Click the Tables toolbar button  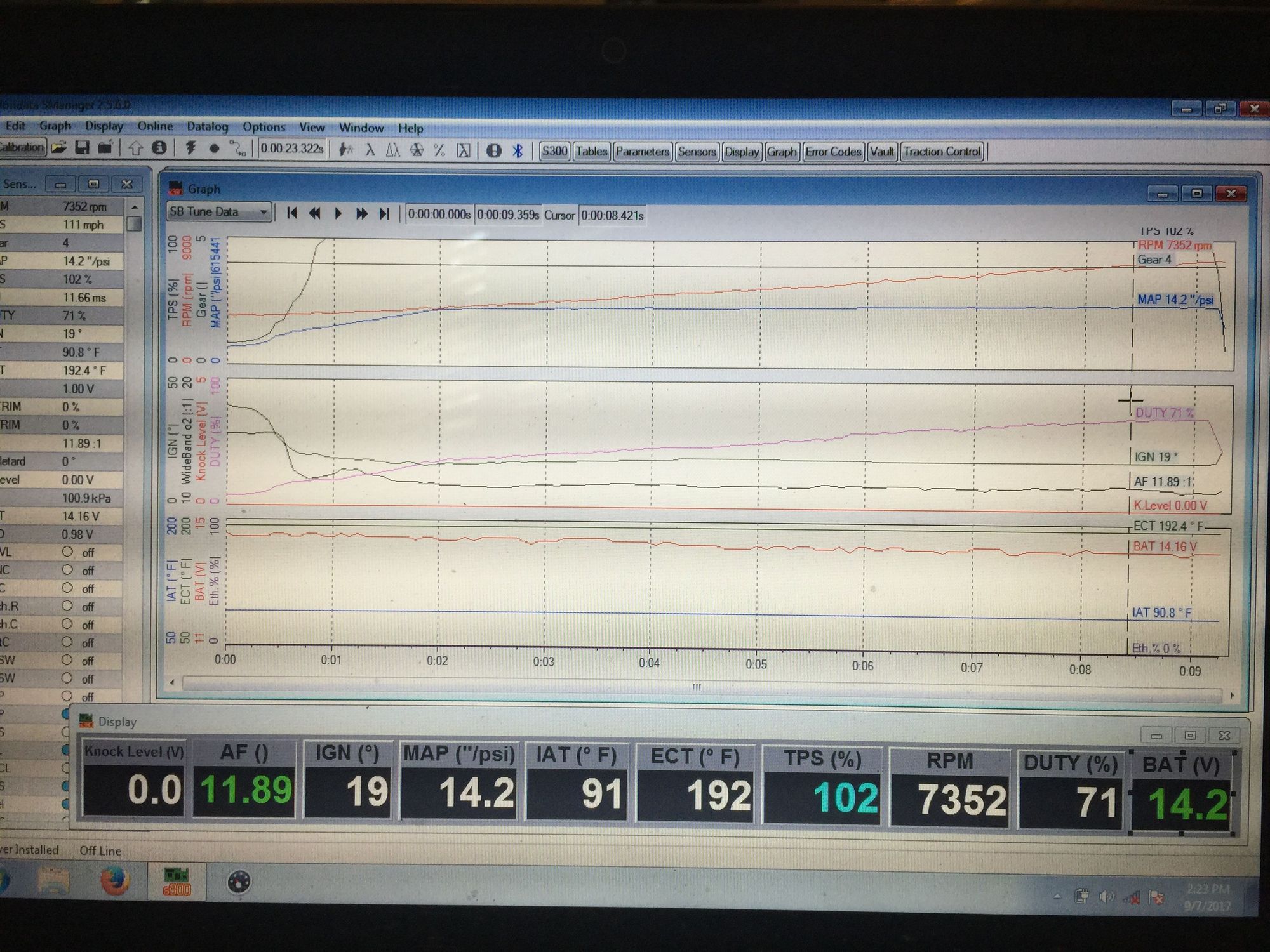(x=591, y=151)
